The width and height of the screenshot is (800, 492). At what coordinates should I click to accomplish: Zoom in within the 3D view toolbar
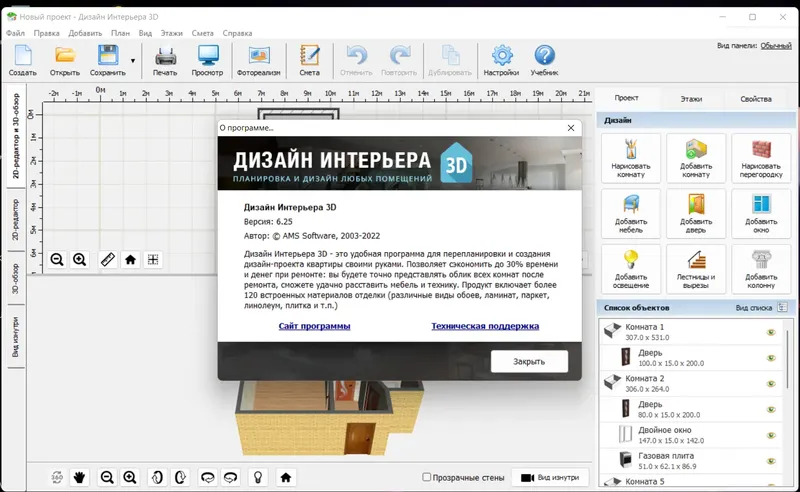coord(130,478)
